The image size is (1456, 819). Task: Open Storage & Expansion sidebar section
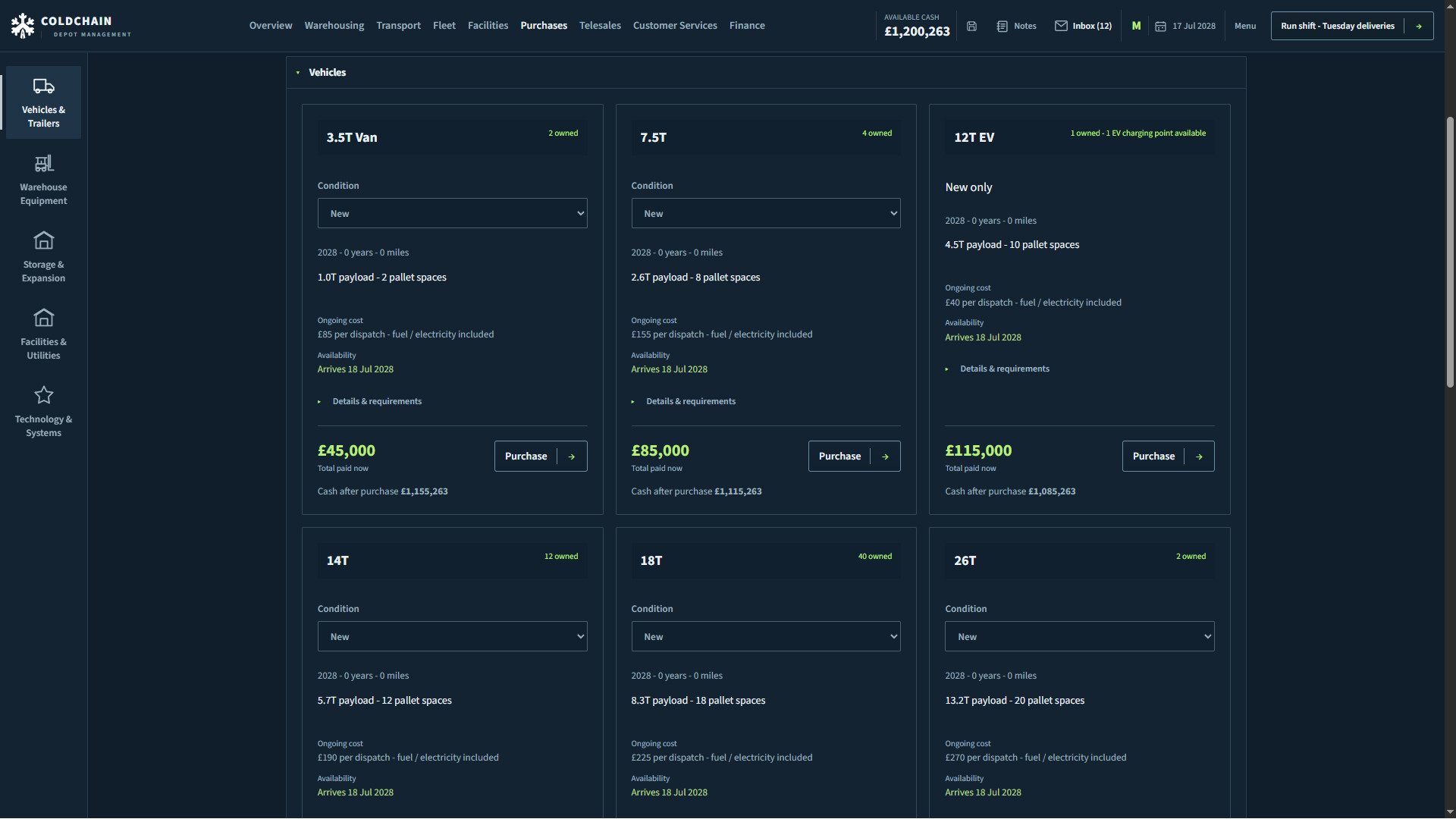(x=43, y=257)
